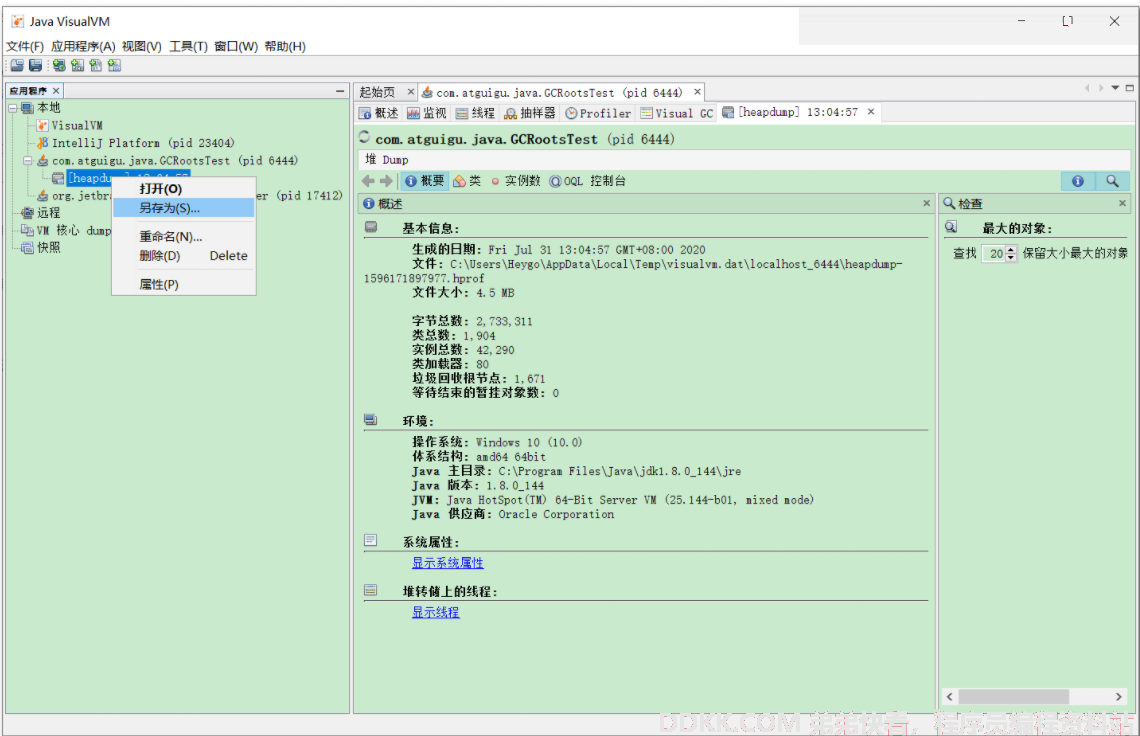Click the 查找 number field showing 20
This screenshot has height=736, width=1140.
pyautogui.click(x=994, y=253)
